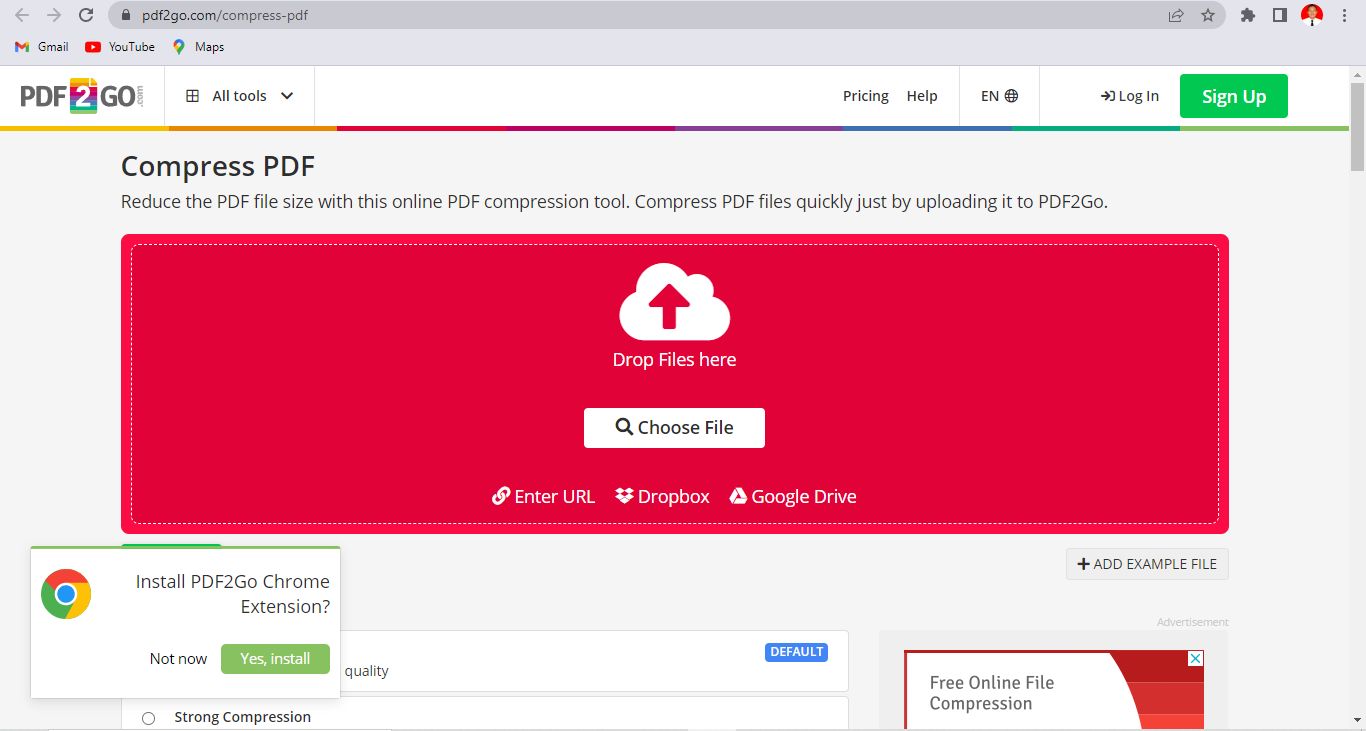This screenshot has height=731, width=1366.
Task: Click the URL in the address bar
Action: click(x=225, y=16)
